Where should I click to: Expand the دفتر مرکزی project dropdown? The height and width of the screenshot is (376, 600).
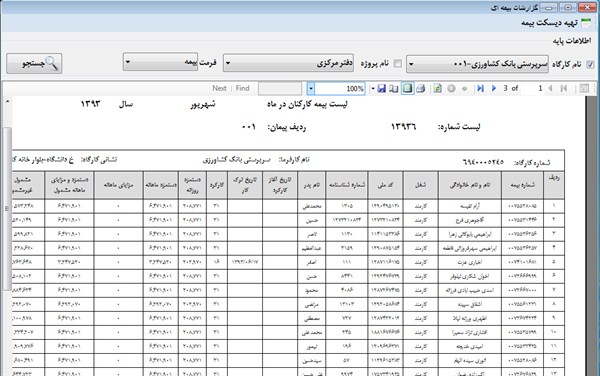click(288, 63)
